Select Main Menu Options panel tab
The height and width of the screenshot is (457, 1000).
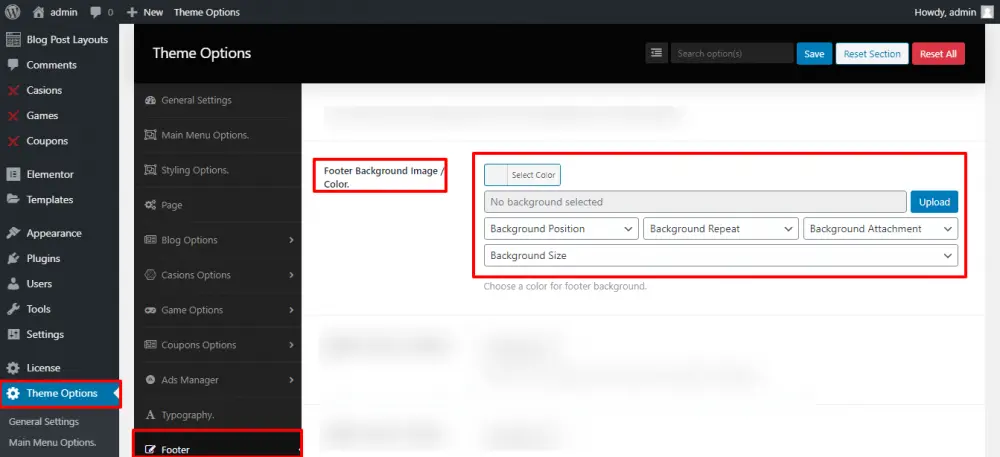(218, 135)
